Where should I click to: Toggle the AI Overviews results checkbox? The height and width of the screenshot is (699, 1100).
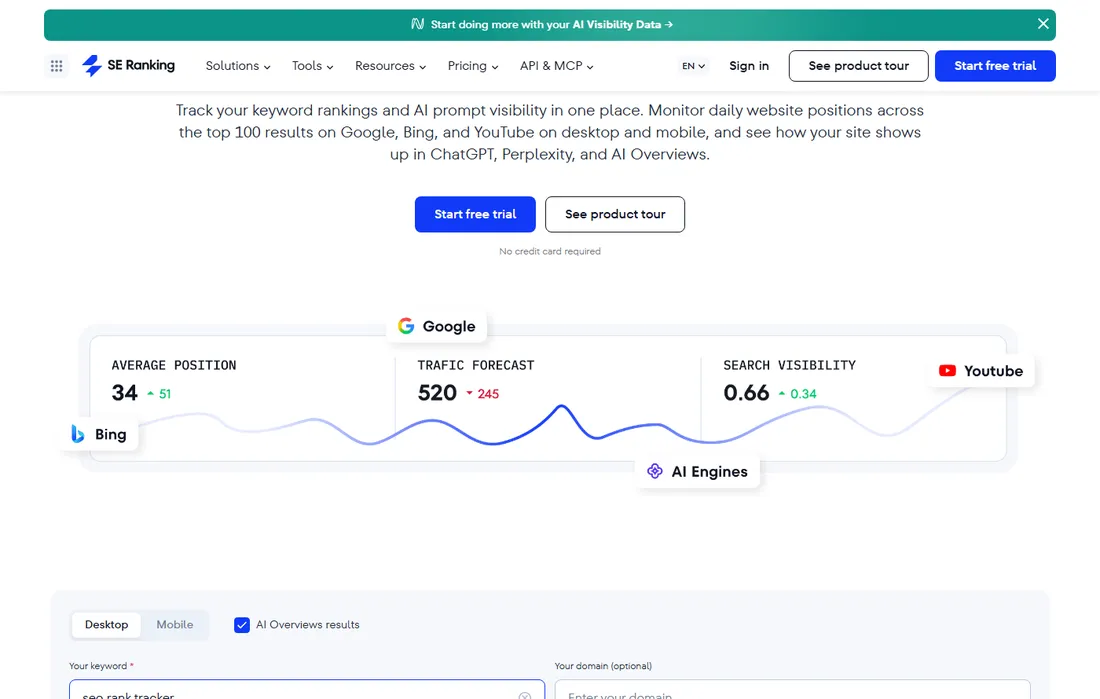pos(242,625)
